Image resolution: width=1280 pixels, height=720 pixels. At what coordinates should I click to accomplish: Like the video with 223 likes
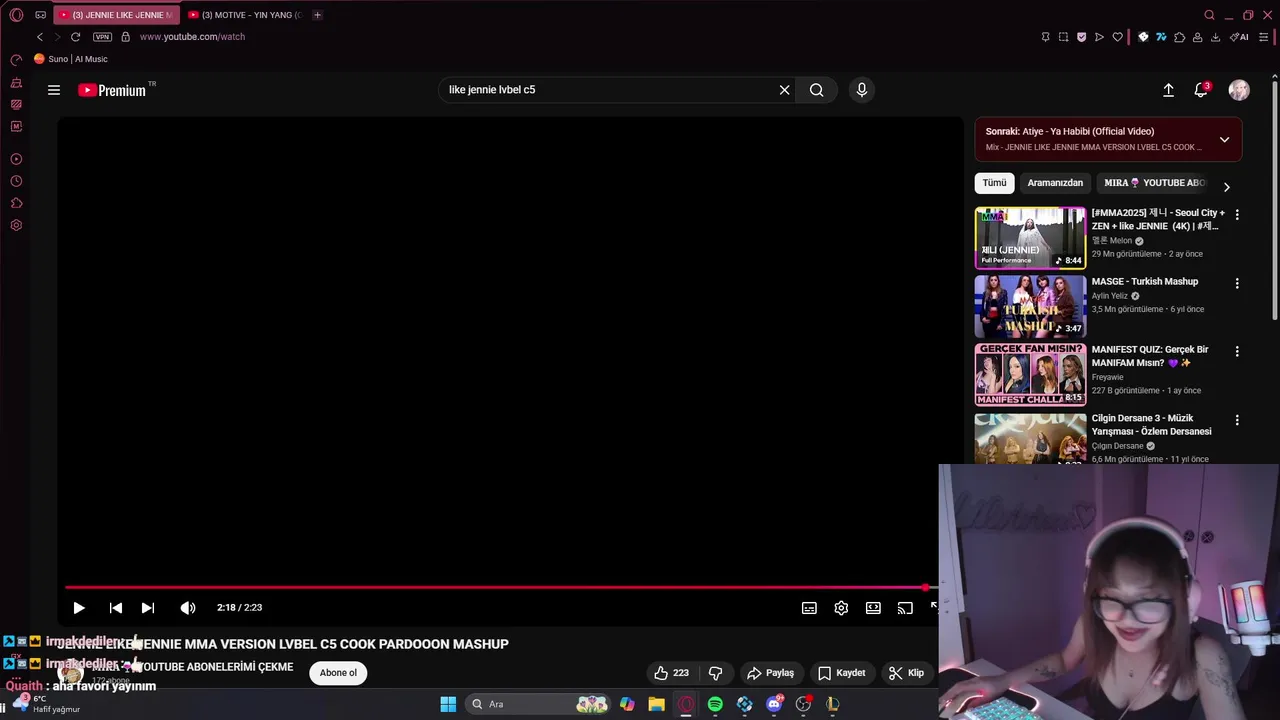[671, 673]
